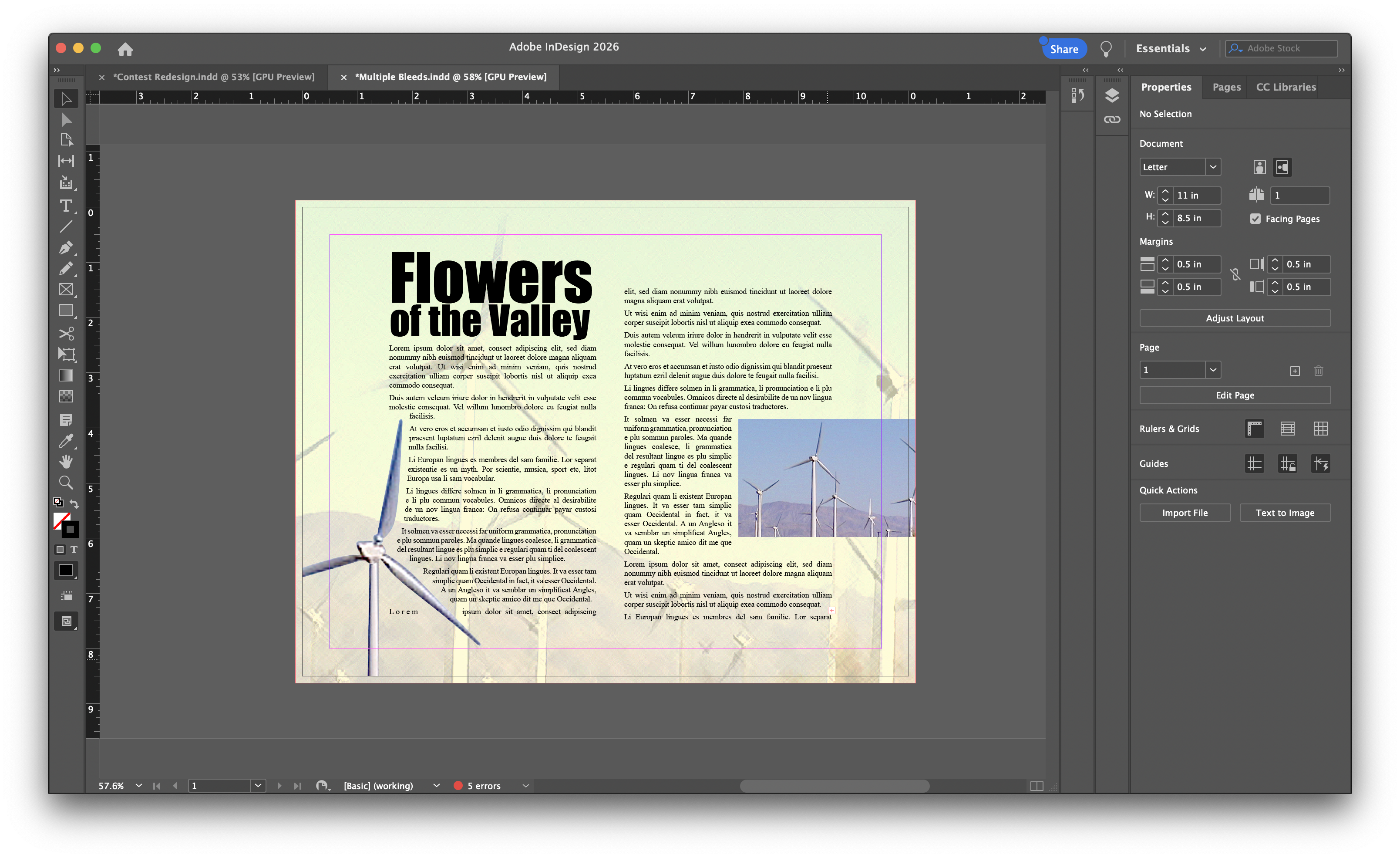Open the Discover lightbulb panel
1400x858 pixels.
point(1106,49)
